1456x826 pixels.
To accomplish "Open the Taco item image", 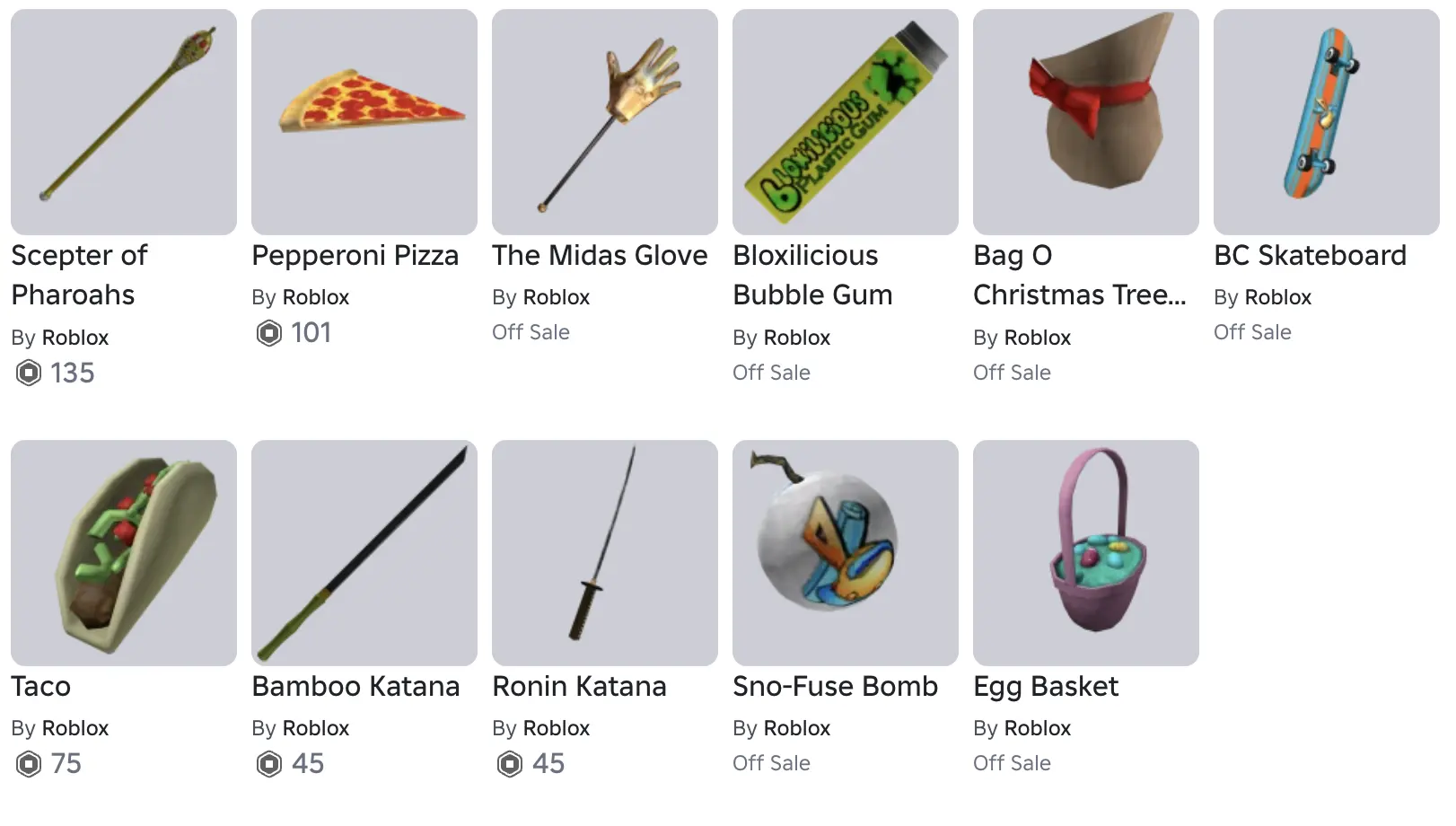I will click(124, 553).
